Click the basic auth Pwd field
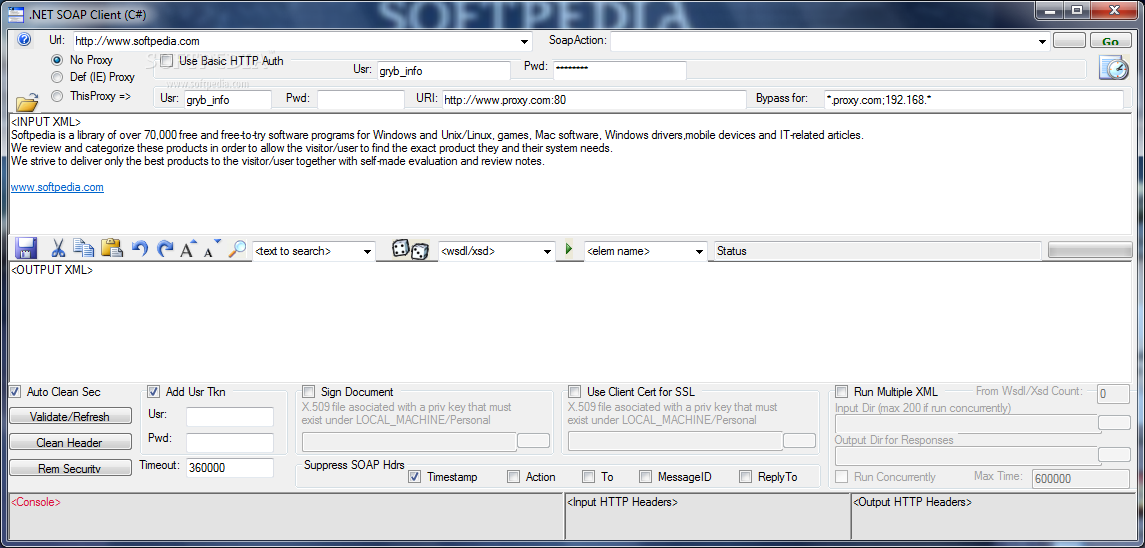The image size is (1145, 548). pos(619,71)
